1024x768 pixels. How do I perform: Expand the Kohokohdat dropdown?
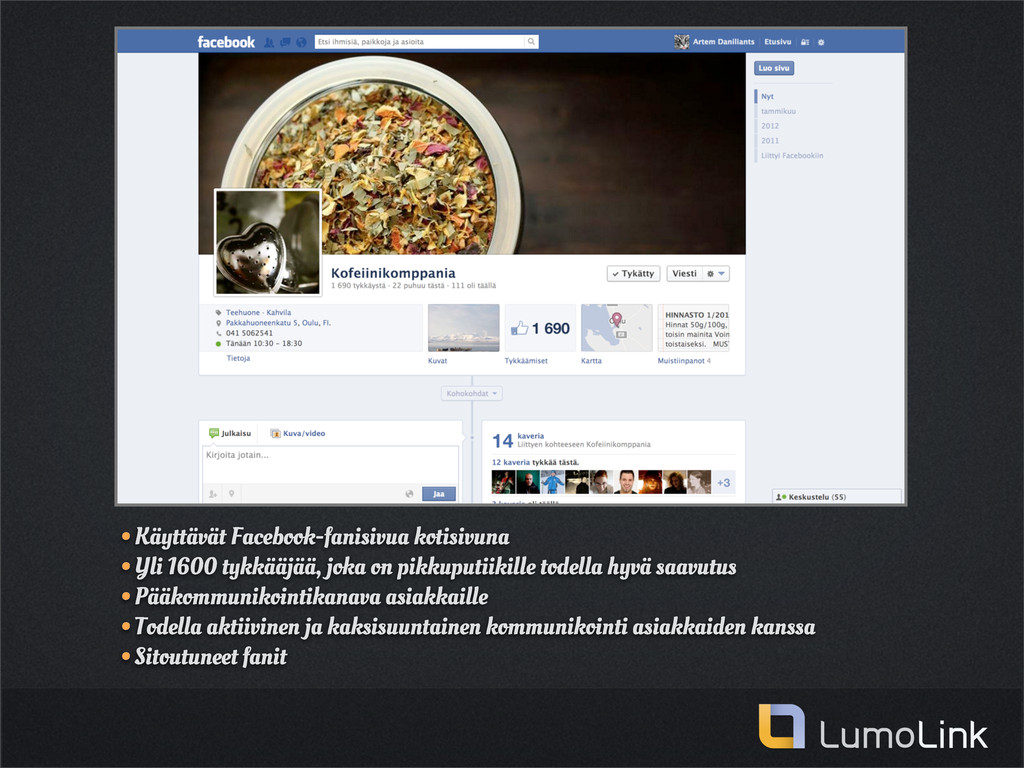point(472,394)
